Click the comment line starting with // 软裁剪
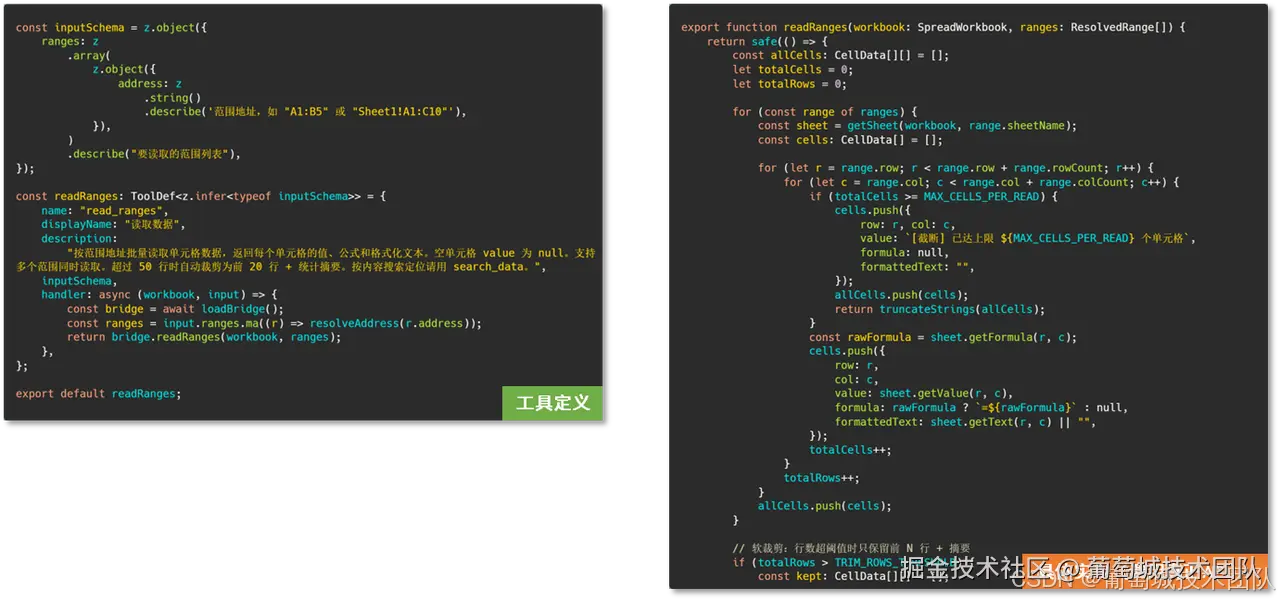 pyautogui.click(x=851, y=548)
